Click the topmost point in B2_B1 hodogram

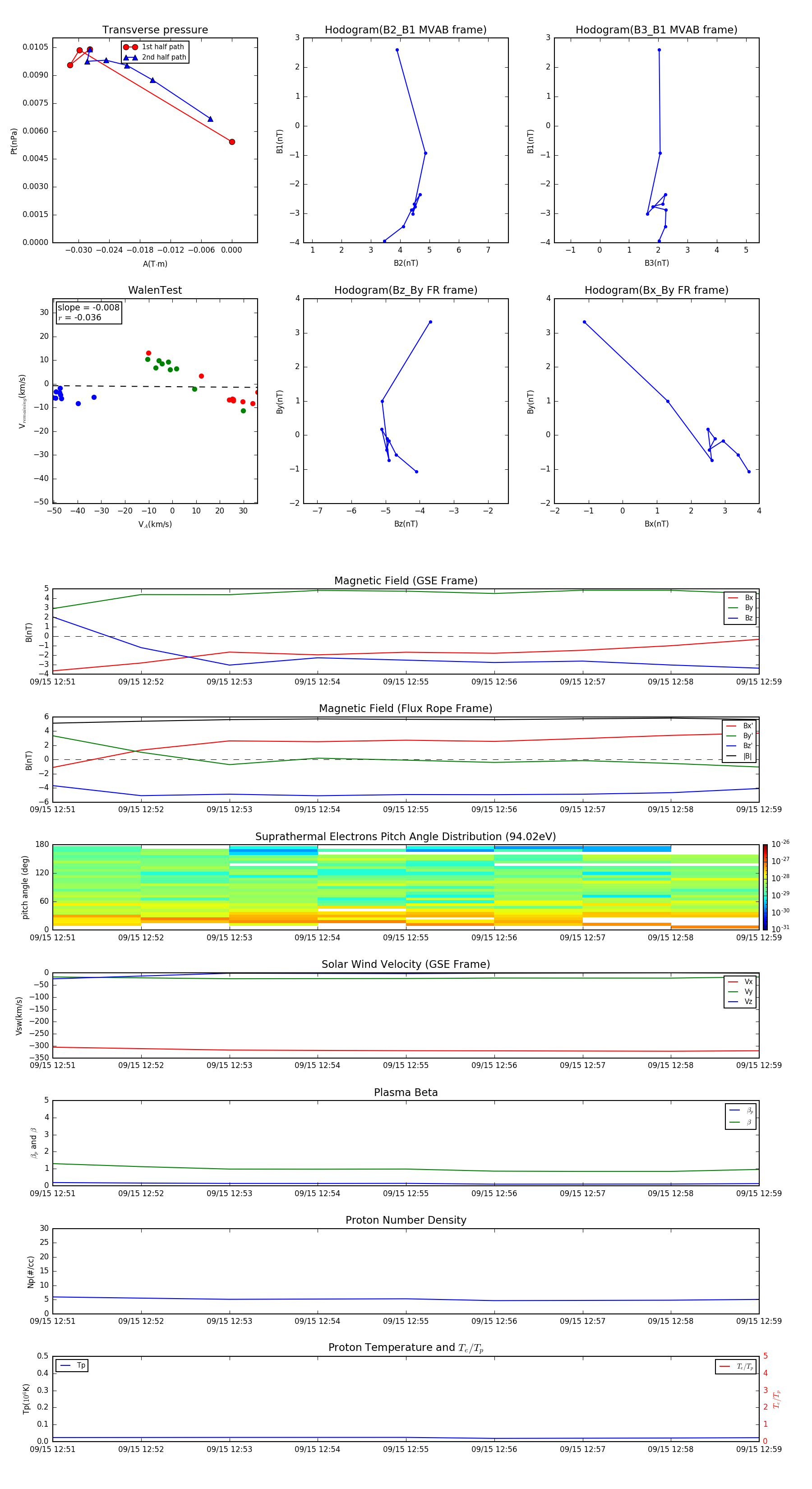[397, 50]
